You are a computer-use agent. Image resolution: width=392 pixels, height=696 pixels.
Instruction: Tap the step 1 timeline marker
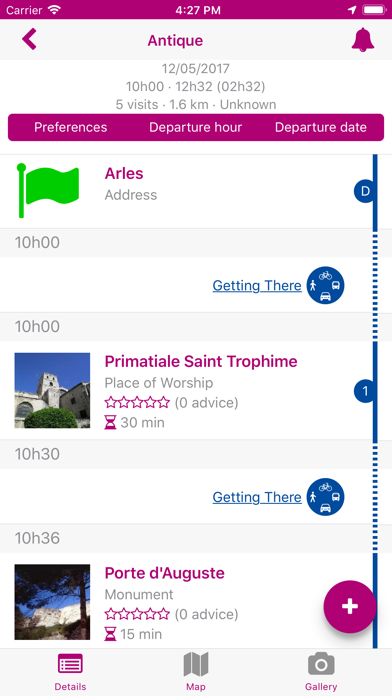tap(364, 391)
